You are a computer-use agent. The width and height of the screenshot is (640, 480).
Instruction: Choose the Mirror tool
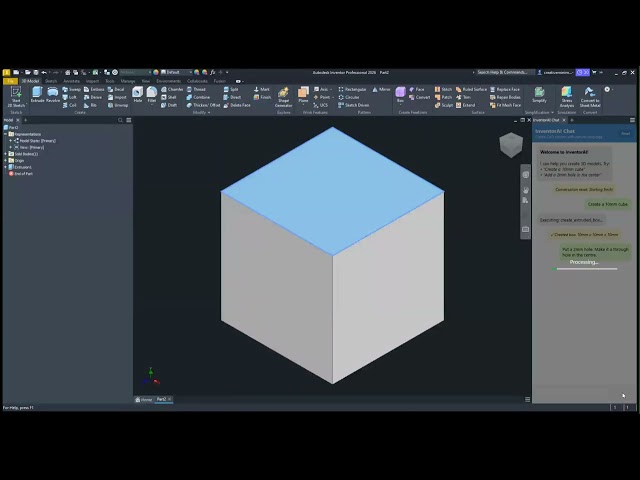tap(381, 89)
